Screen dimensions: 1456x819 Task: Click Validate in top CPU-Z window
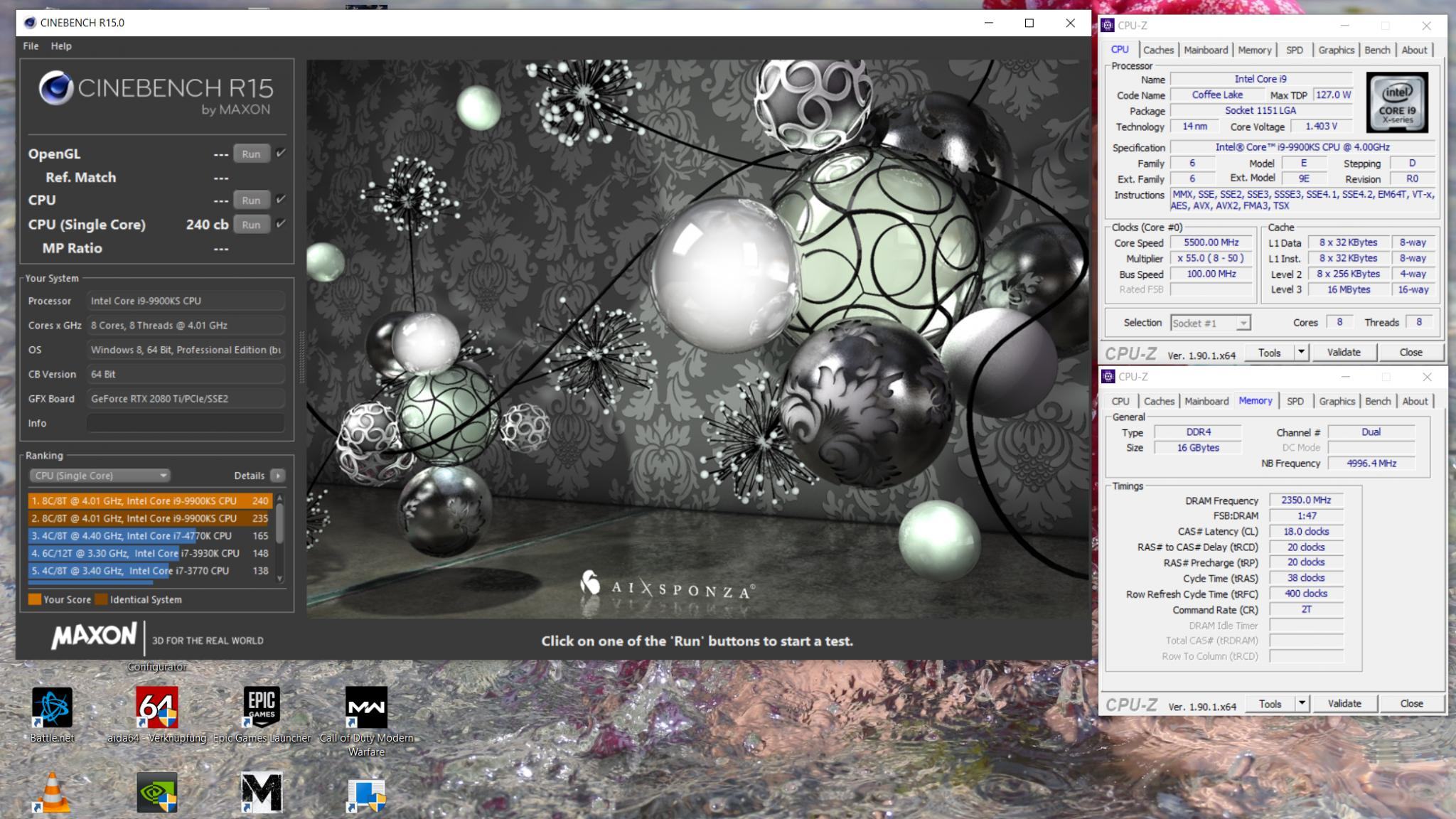[1344, 352]
